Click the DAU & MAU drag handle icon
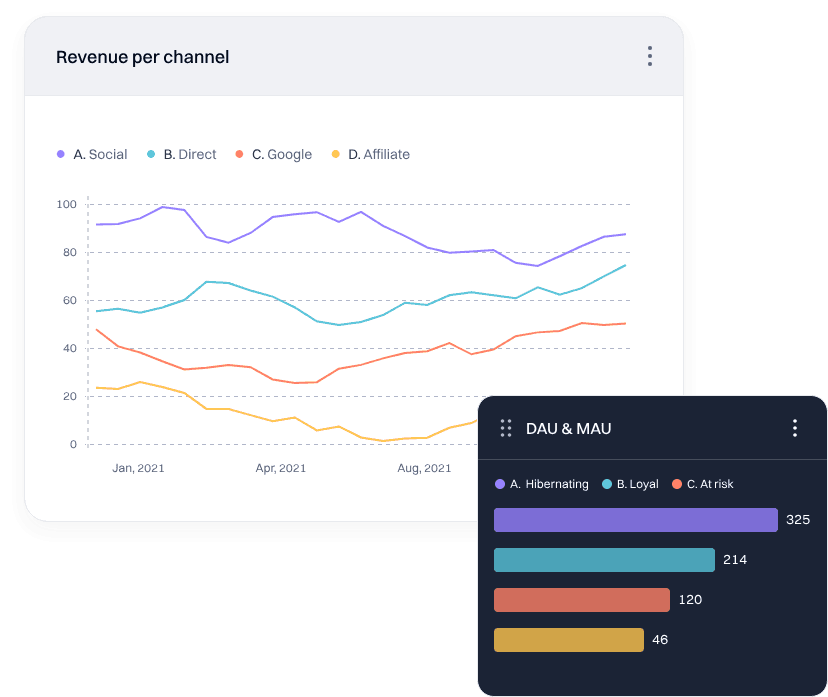The height and width of the screenshot is (697, 828). click(x=507, y=428)
